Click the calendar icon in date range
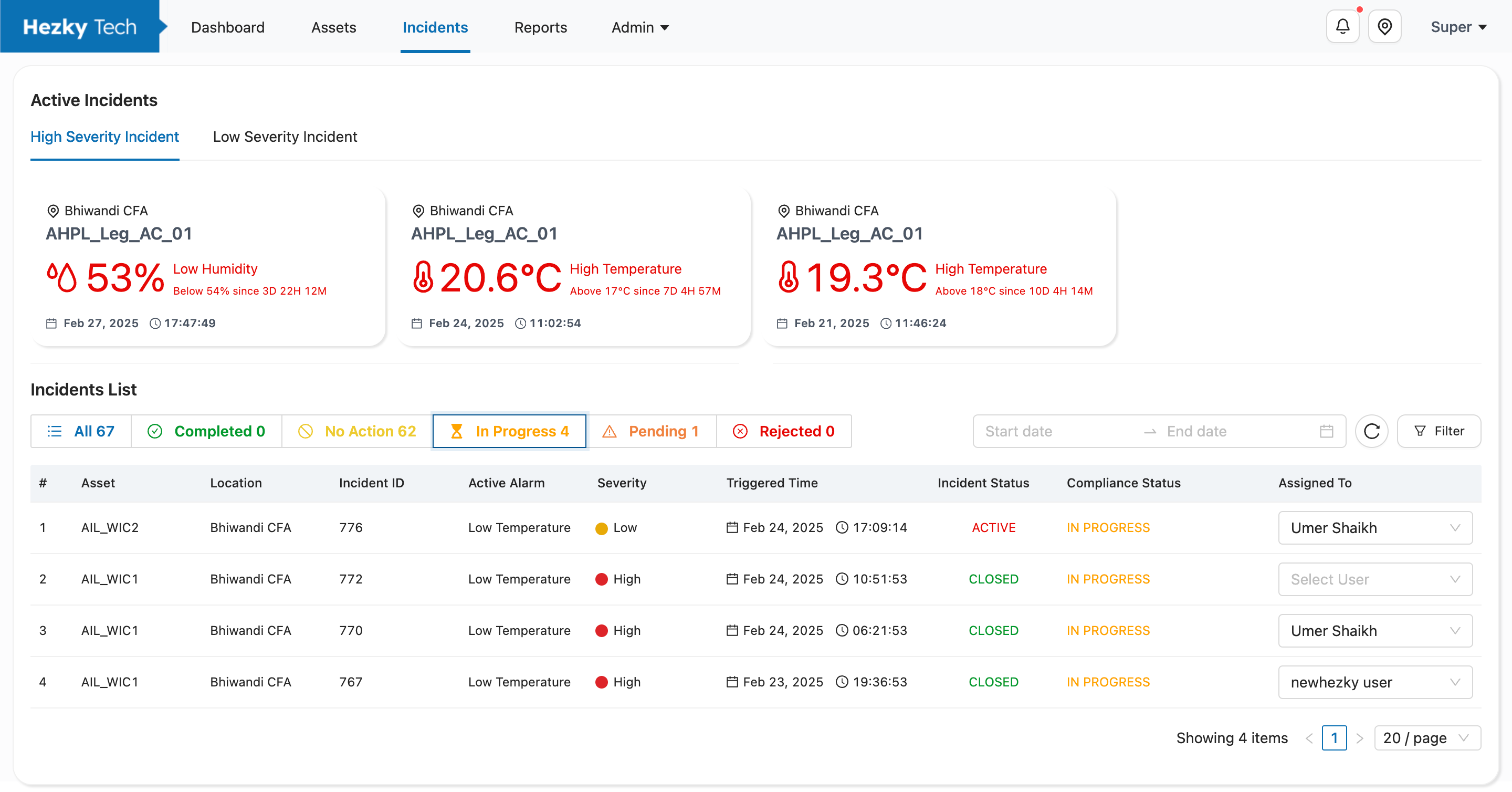 (1326, 431)
